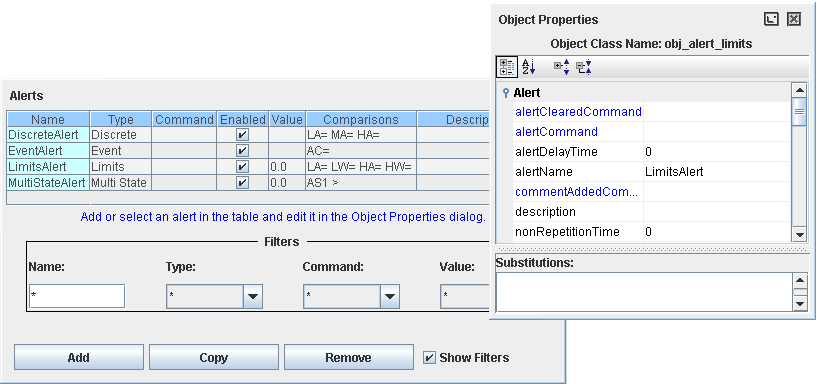The image size is (817, 384).
Task: Collapse the Alert property group
Action: point(505,93)
